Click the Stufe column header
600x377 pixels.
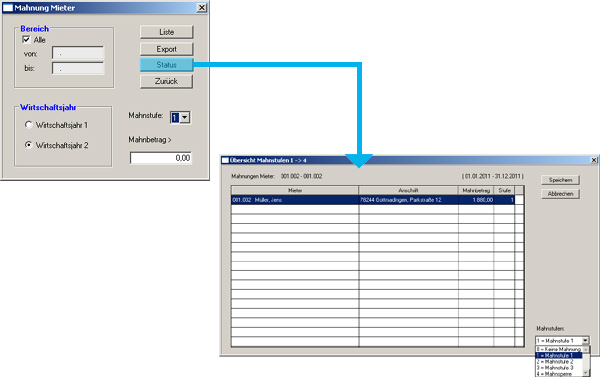click(504, 190)
